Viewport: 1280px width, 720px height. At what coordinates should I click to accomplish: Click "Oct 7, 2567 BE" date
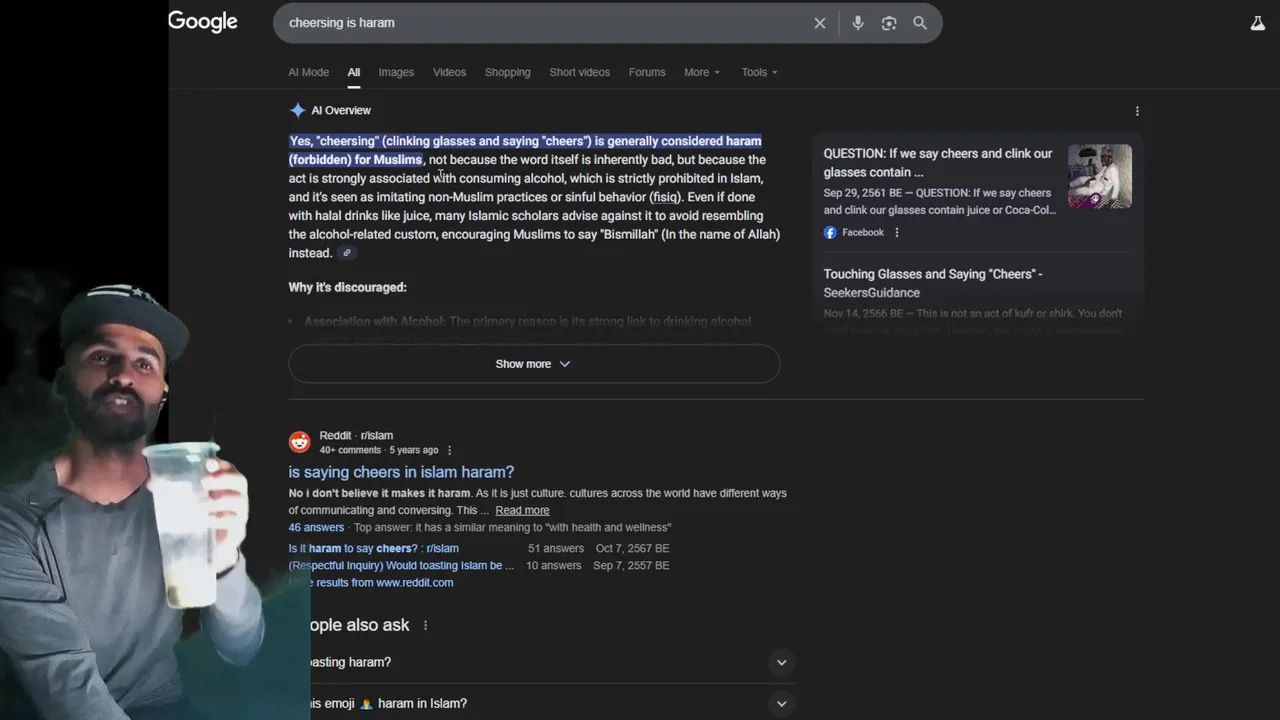tap(632, 548)
